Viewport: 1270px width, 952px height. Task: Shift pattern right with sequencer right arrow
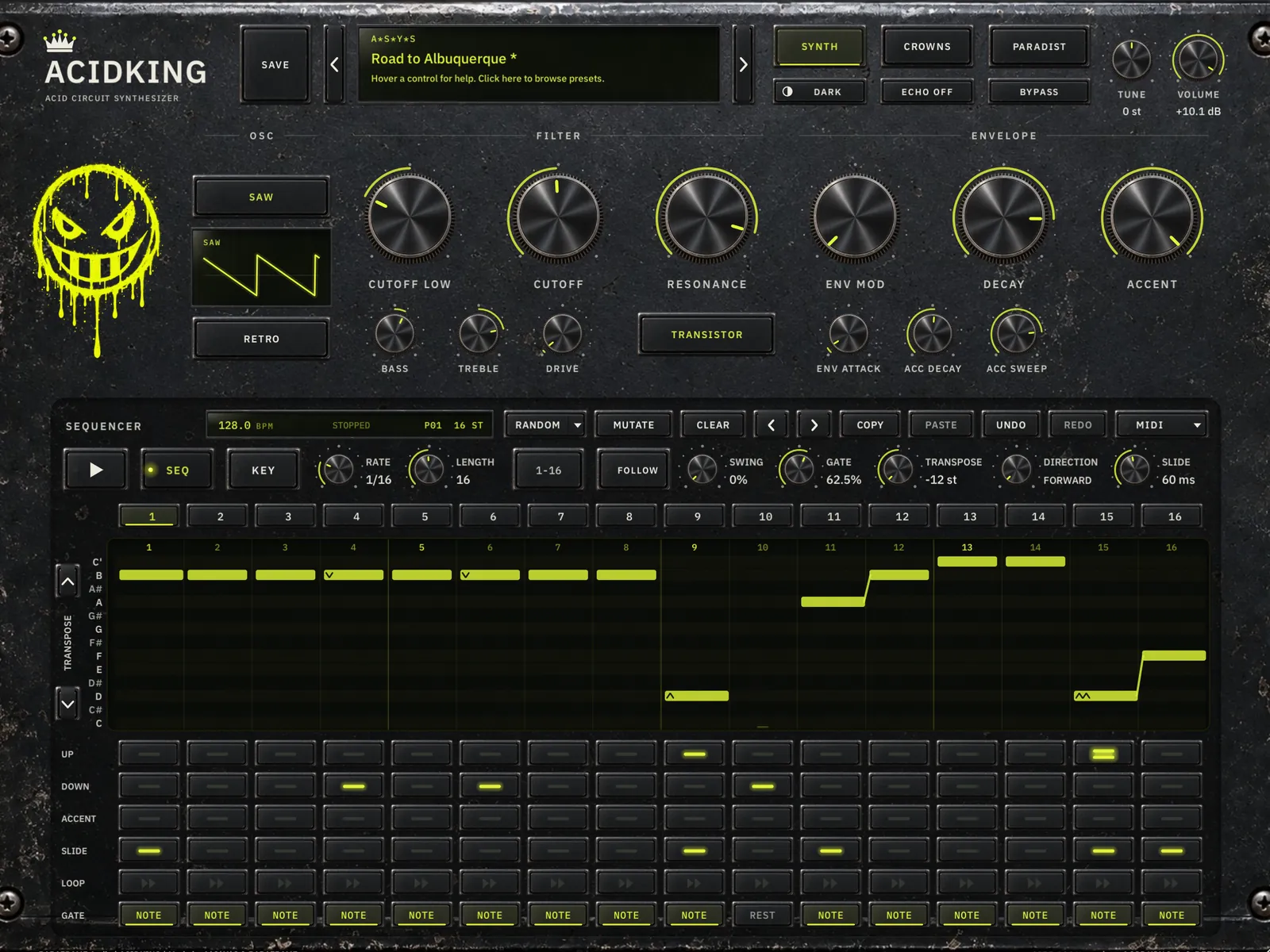[814, 425]
